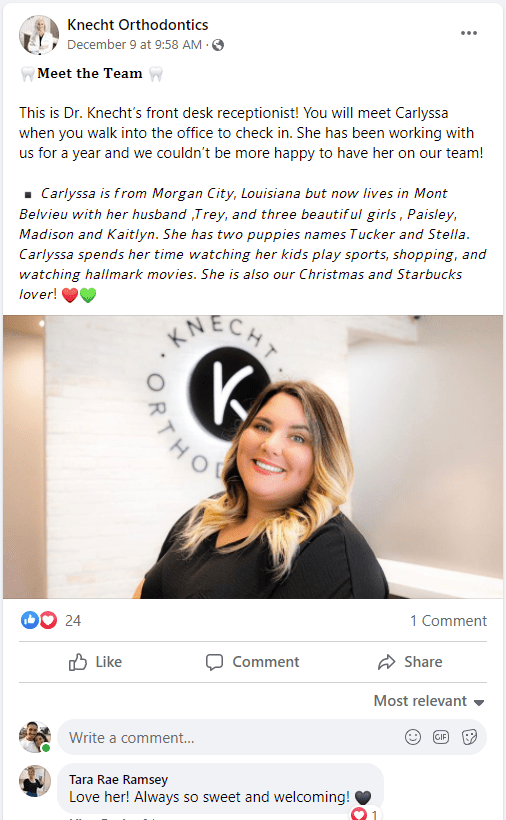Open the emoji picker in comment box
The width and height of the screenshot is (506, 820).
(x=413, y=737)
